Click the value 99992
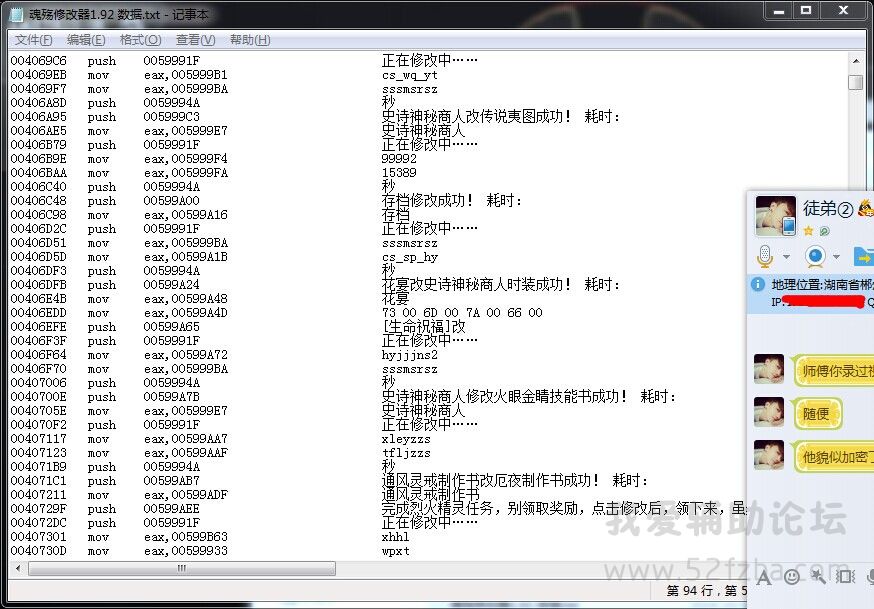The height and width of the screenshot is (609, 874). [x=399, y=159]
